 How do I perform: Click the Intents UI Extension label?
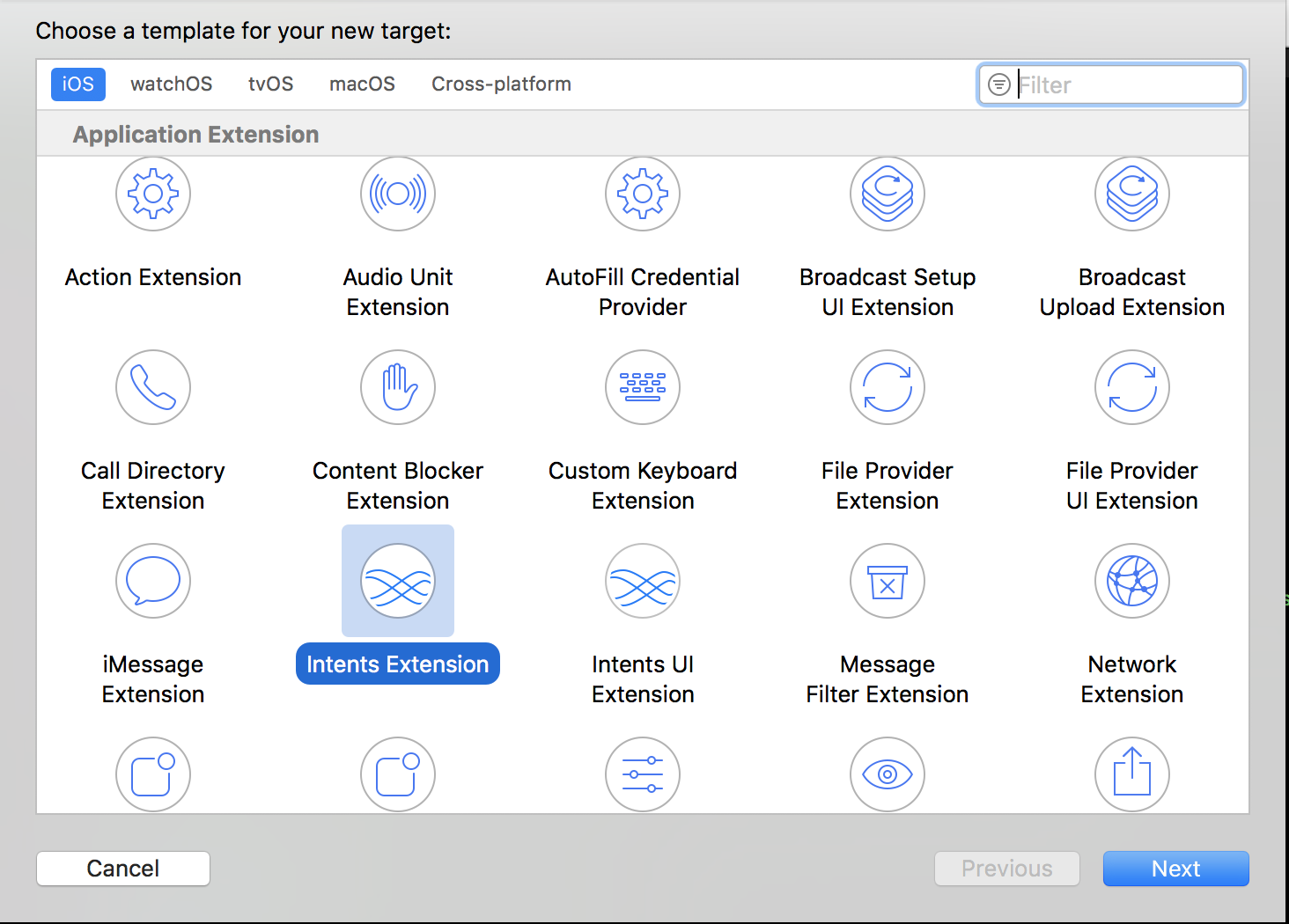tap(643, 679)
